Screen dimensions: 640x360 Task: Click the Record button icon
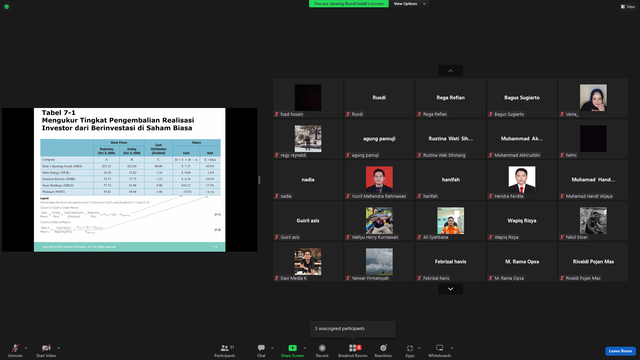click(322, 348)
